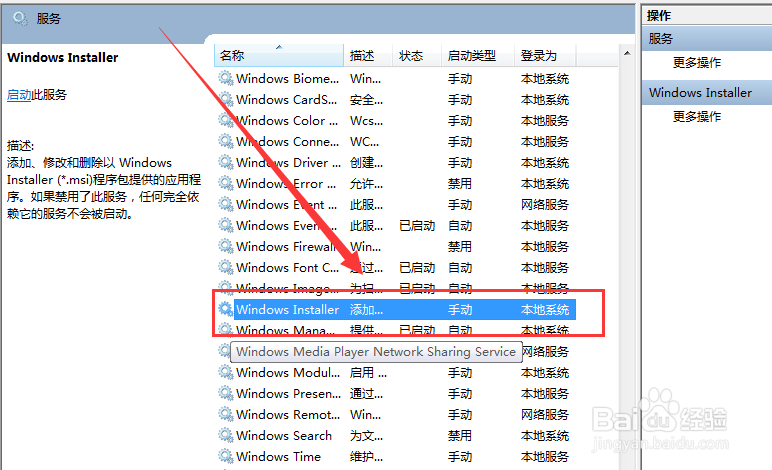Viewport: 772px width, 470px height.
Task: Click gear icon of Windows Presen... row
Action: click(x=226, y=393)
